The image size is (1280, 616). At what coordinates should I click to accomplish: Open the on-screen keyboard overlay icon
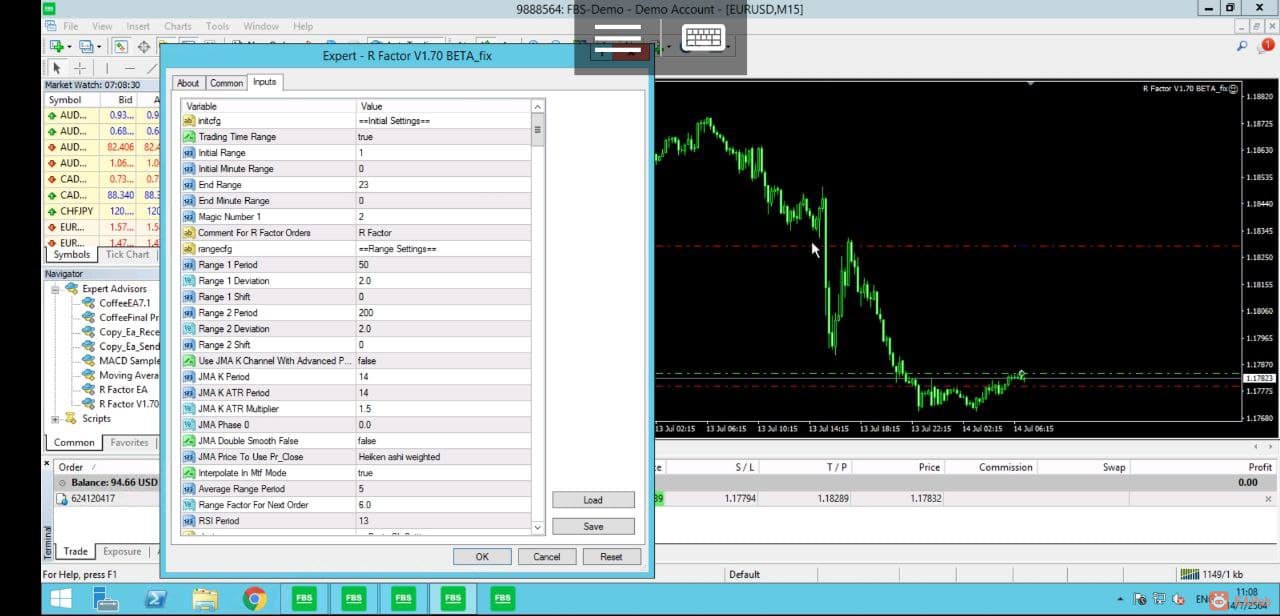click(703, 38)
